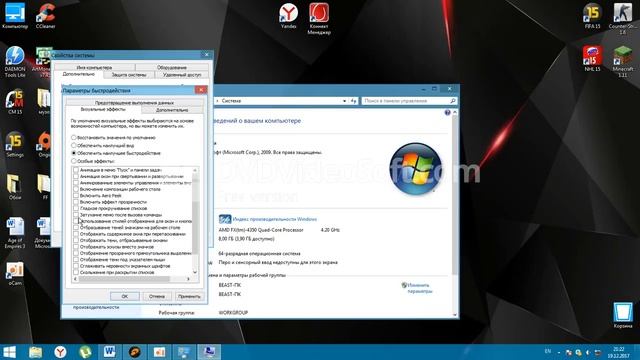Viewport: 640px width, 360px height.
Task: Launch CCleaner from the desktop
Action: point(45,16)
